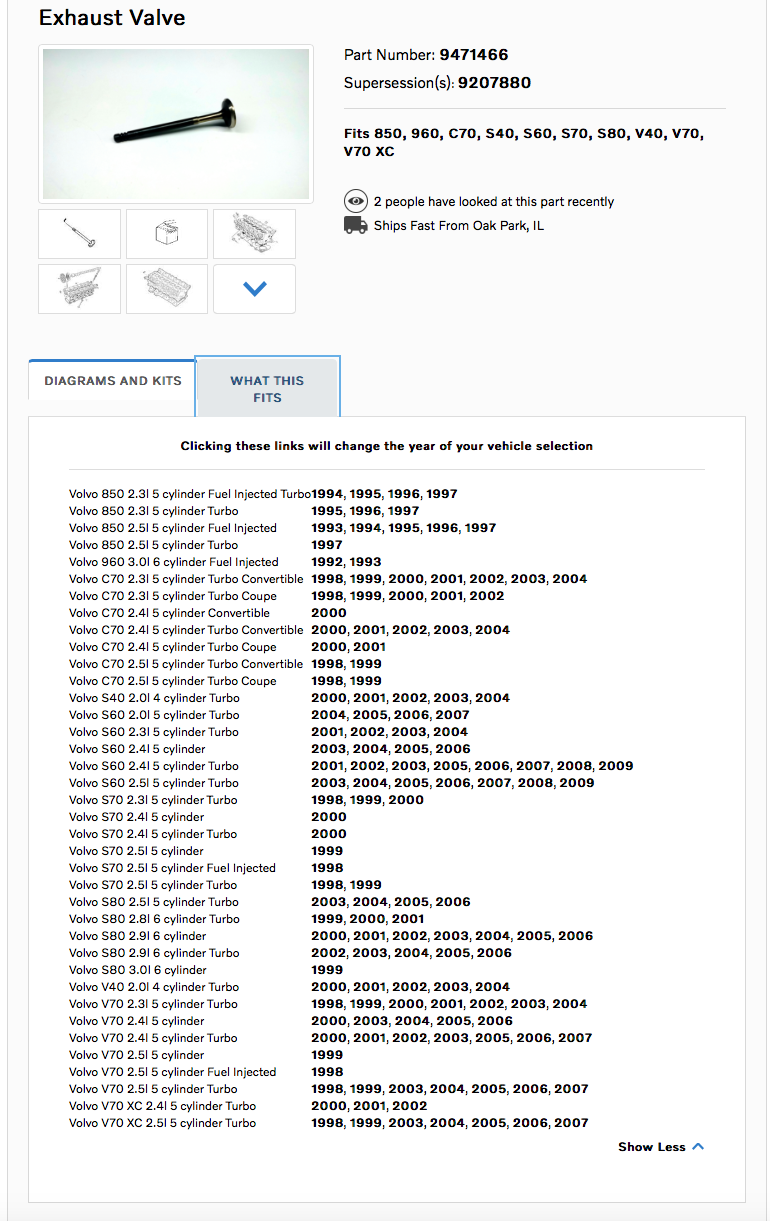Select the What This Fits tab
Image resolution: width=770 pixels, height=1221 pixels.
(267, 389)
